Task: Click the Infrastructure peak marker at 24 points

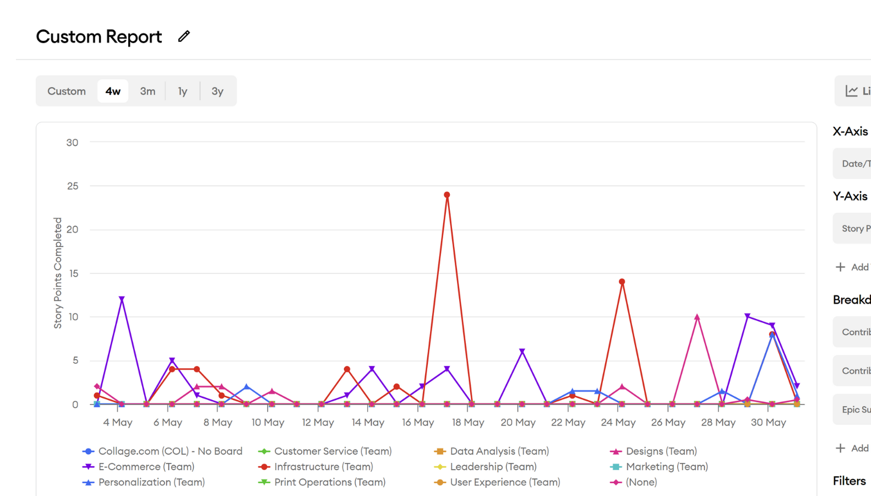Action: (x=447, y=196)
